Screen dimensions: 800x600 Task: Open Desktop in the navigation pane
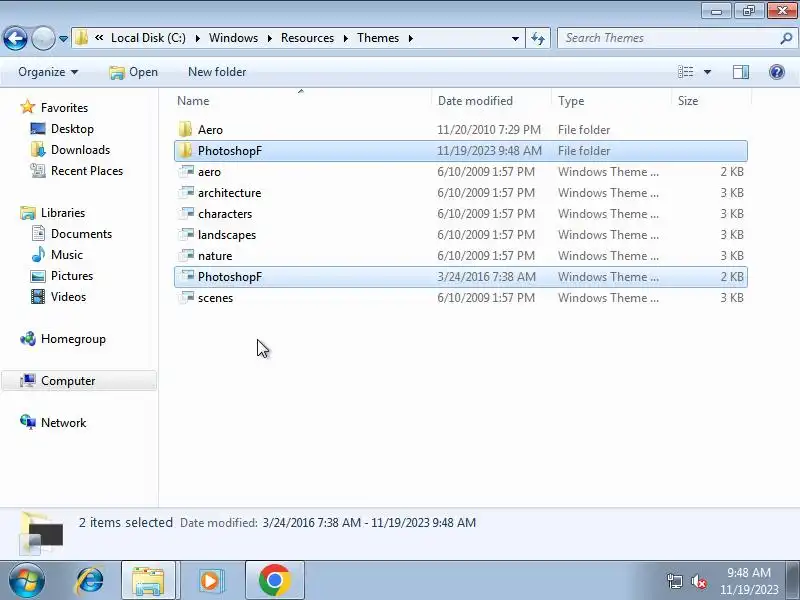pyautogui.click(x=62, y=129)
